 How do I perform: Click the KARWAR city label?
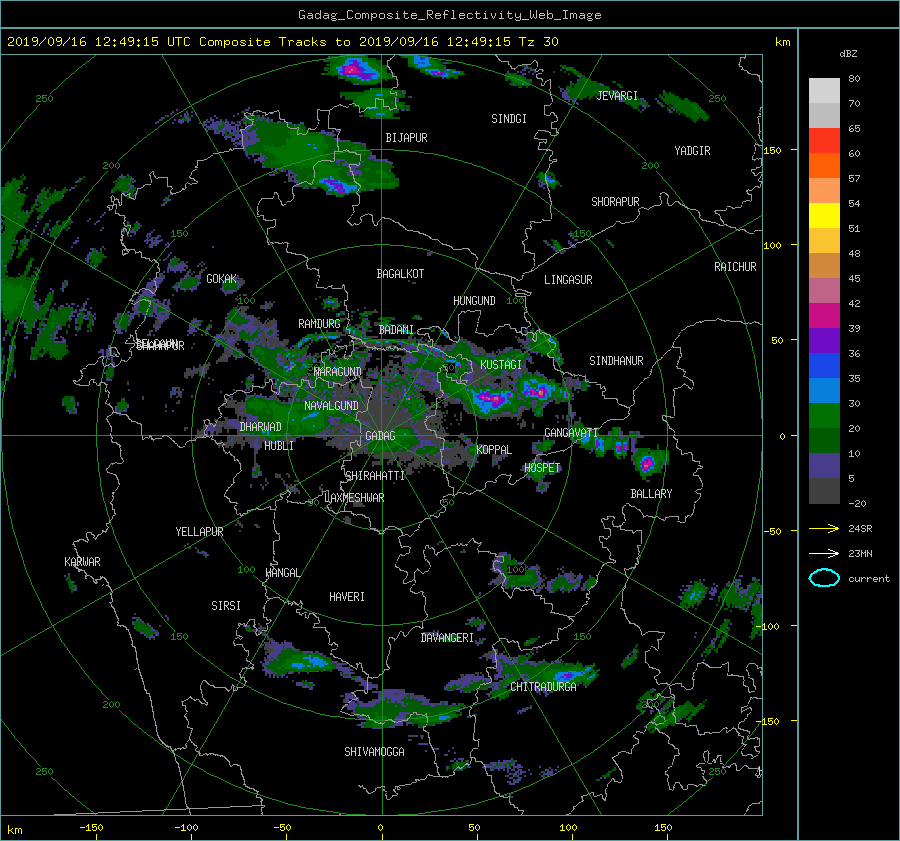(x=82, y=562)
